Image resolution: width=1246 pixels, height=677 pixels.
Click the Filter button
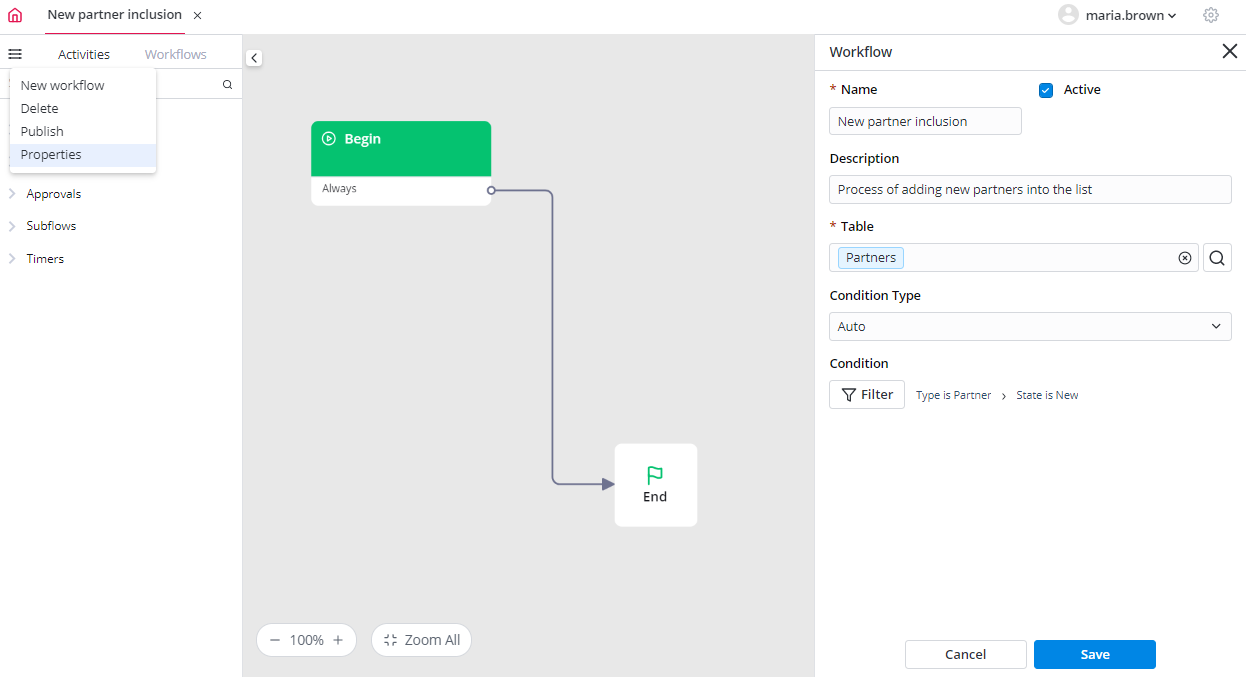coord(867,394)
